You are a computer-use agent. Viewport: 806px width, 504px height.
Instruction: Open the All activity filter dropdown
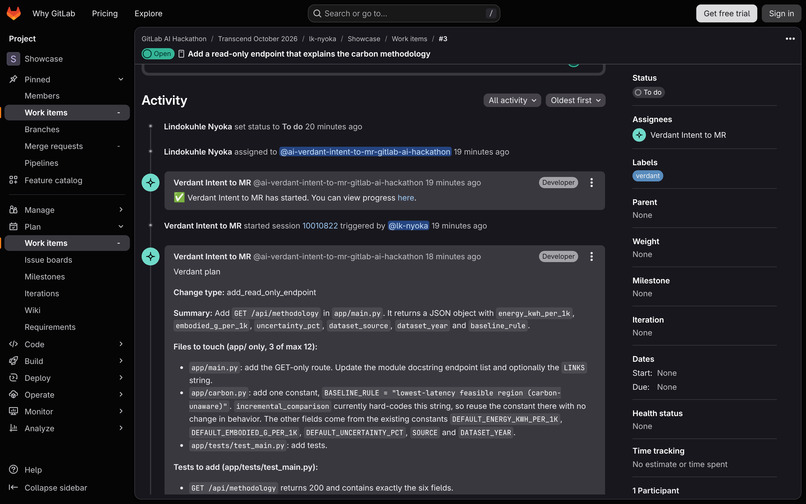[512, 100]
